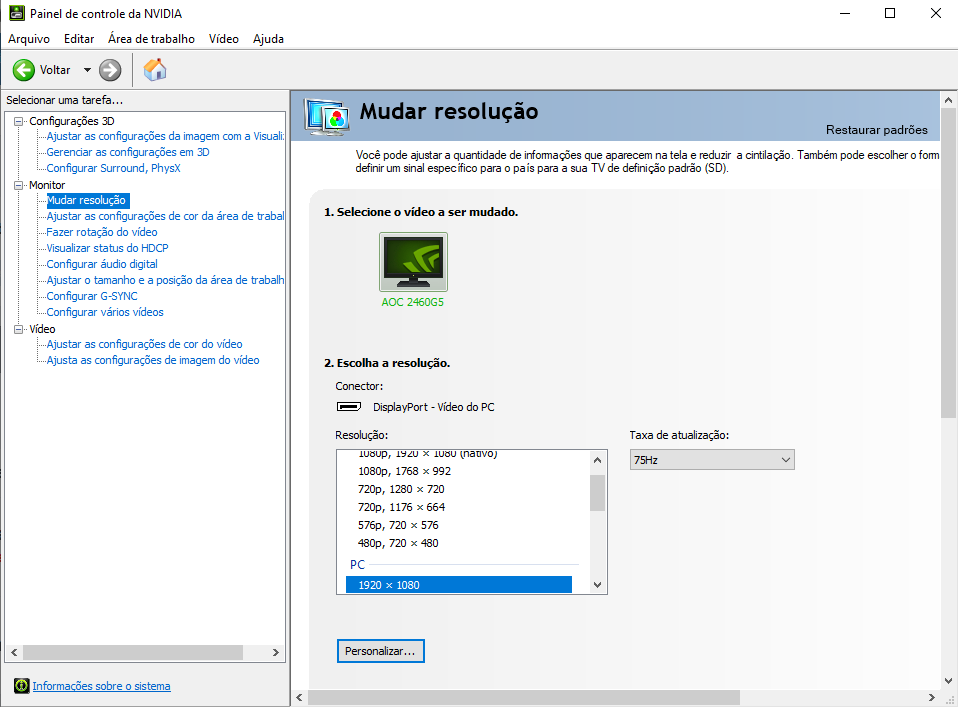This screenshot has height=707, width=959.
Task: Open Ajustar as configurações de cor da área de trabalho
Action: point(165,216)
